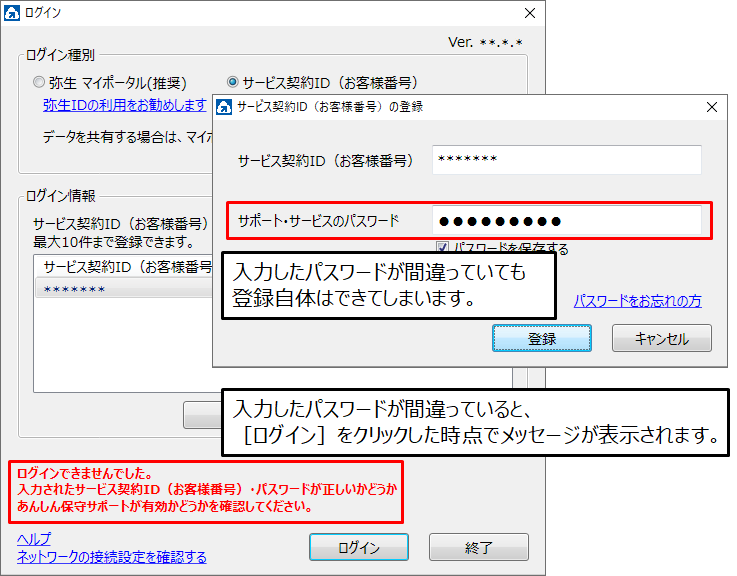Click the app icon in the registration dialog title bar
737x576 pixels.
pyautogui.click(x=224, y=107)
